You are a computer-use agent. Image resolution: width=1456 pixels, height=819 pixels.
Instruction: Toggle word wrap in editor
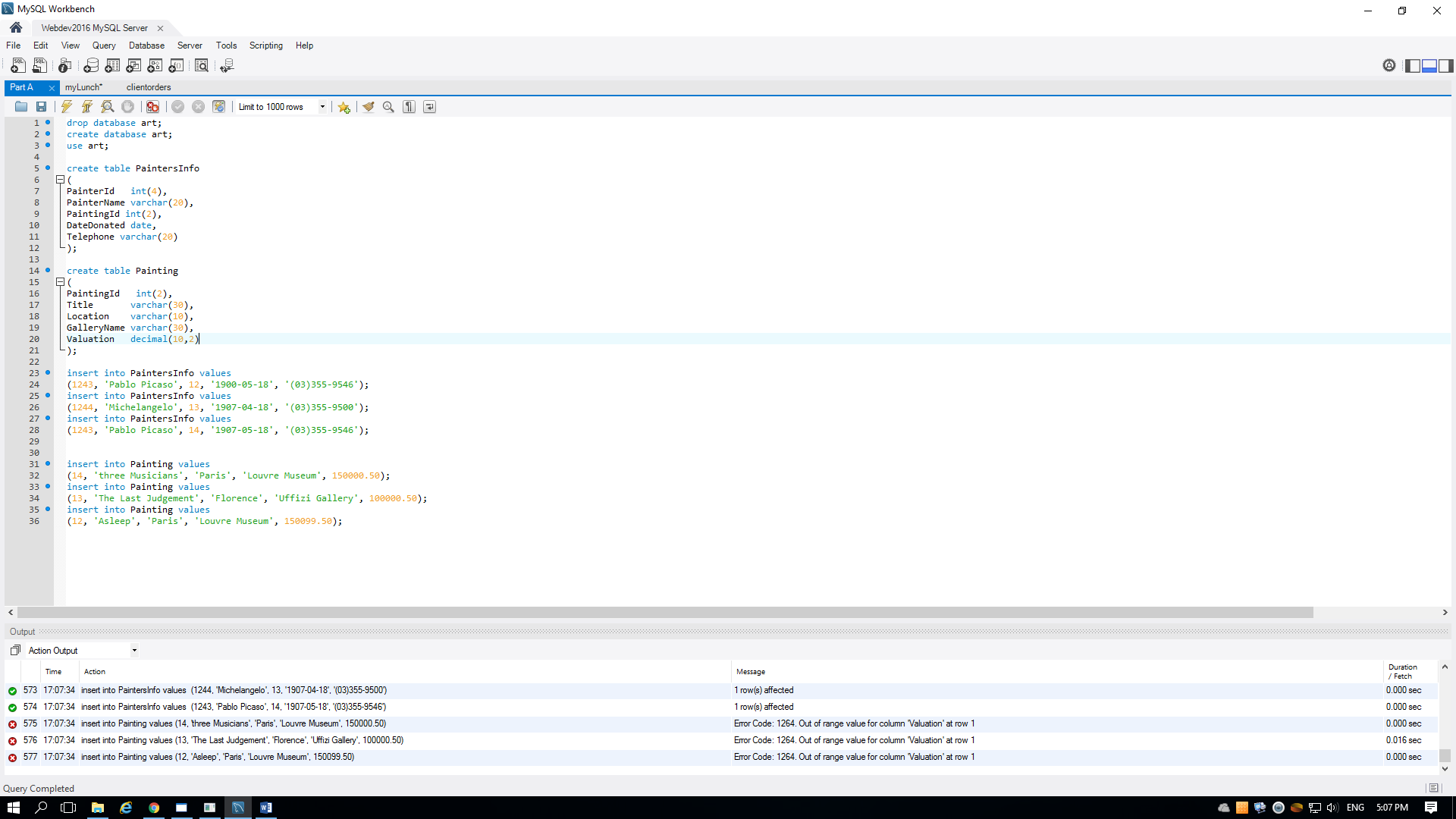pyautogui.click(x=429, y=107)
